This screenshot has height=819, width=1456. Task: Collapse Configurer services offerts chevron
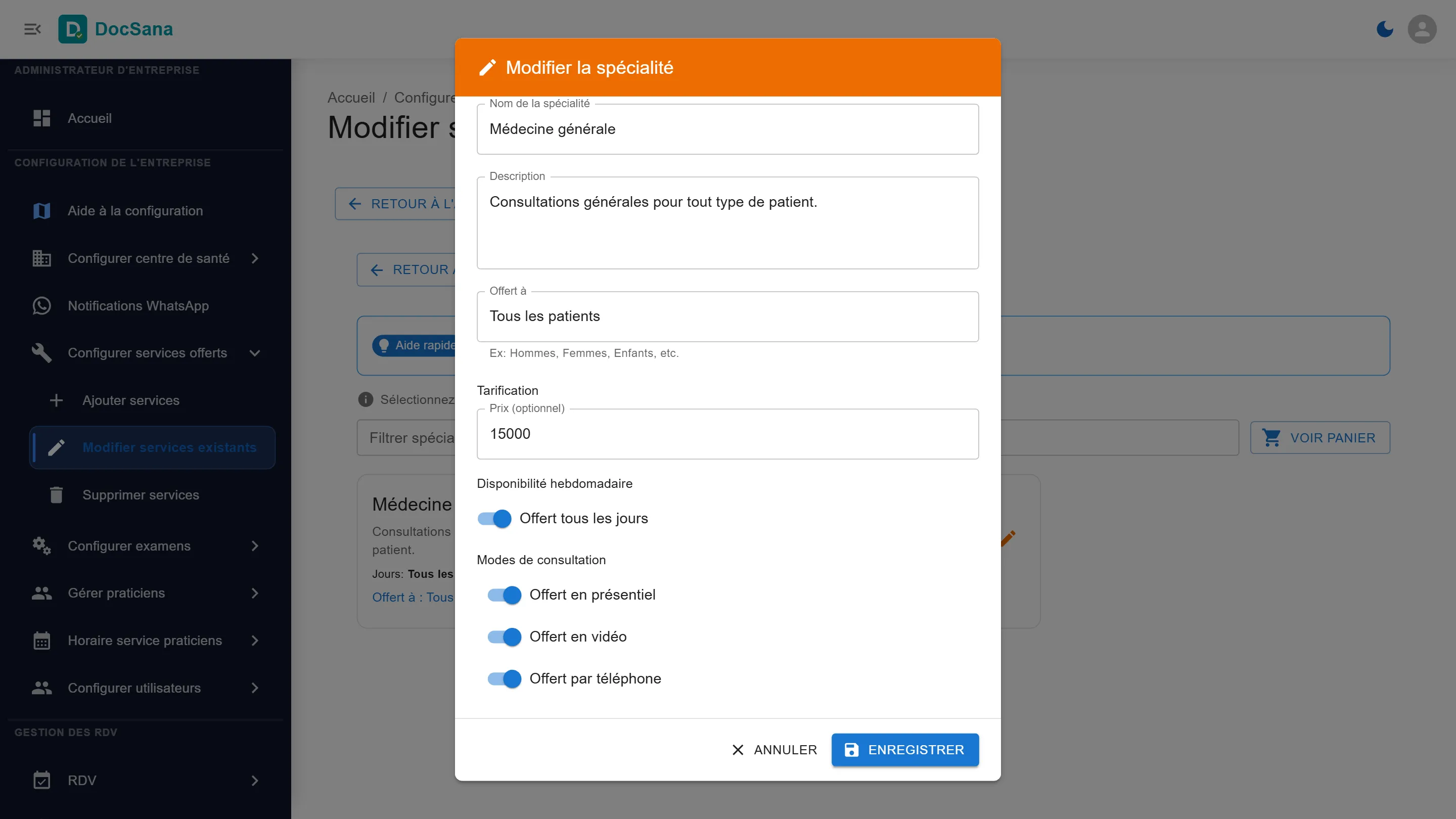pos(255,353)
